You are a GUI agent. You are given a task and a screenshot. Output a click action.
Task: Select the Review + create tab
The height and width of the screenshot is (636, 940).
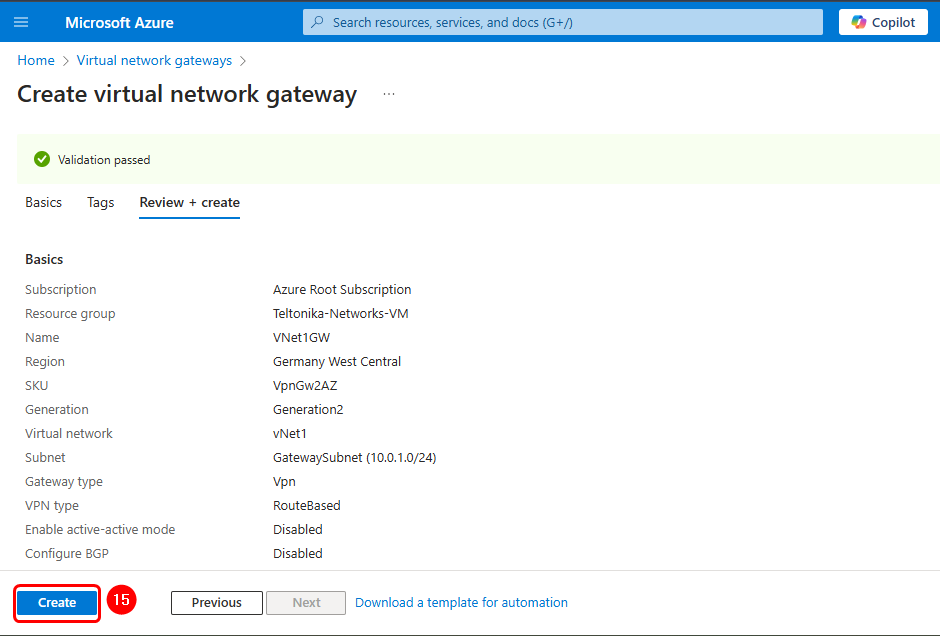[189, 202]
